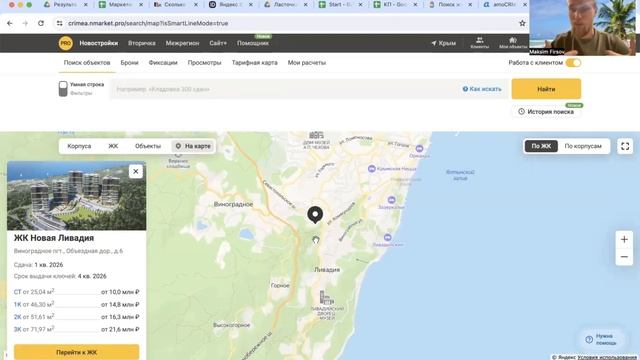The width and height of the screenshot is (640, 360).
Task: Click the browser address bar URL
Action: coord(148,23)
